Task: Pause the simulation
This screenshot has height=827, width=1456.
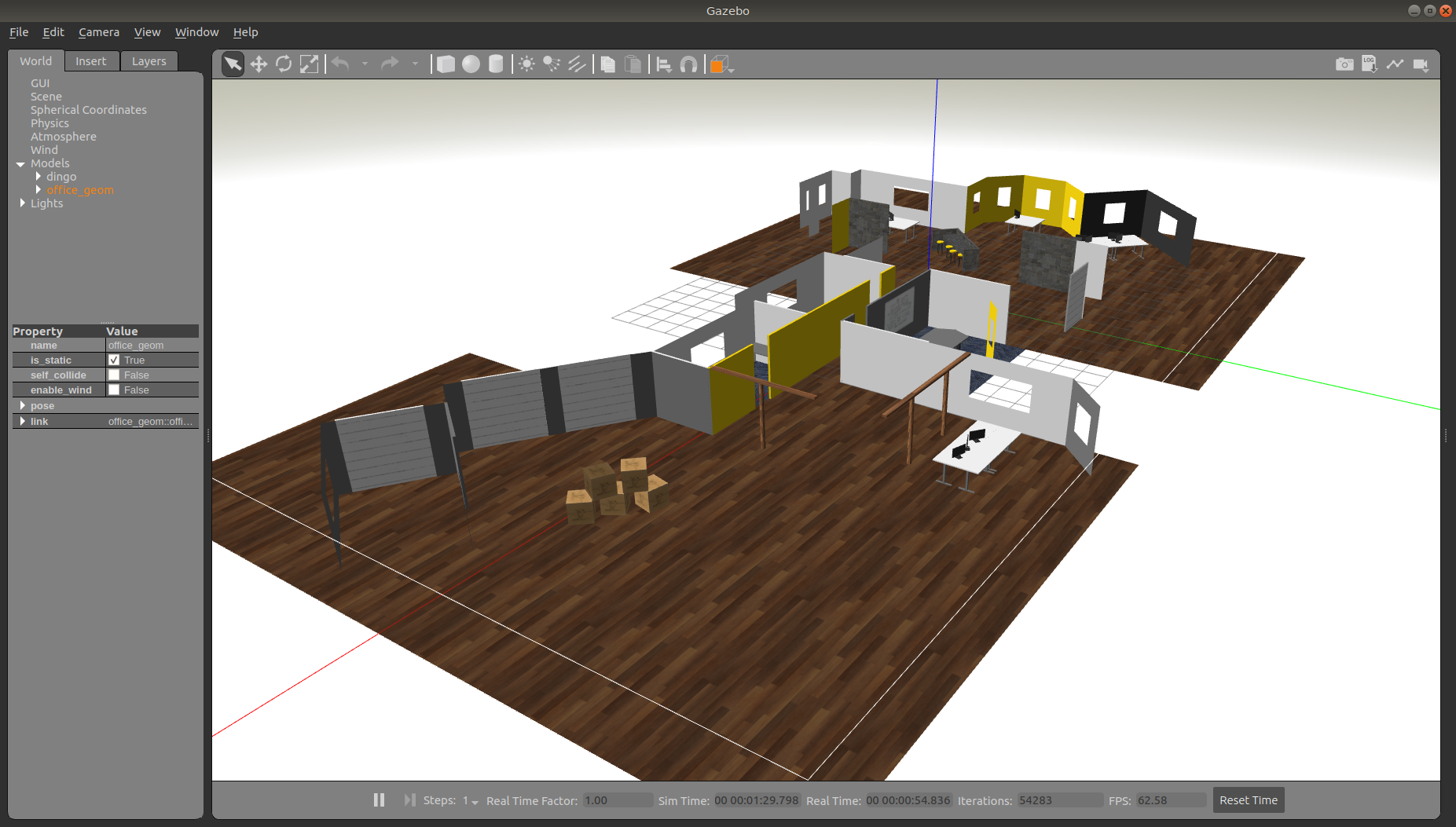Action: pyautogui.click(x=379, y=800)
